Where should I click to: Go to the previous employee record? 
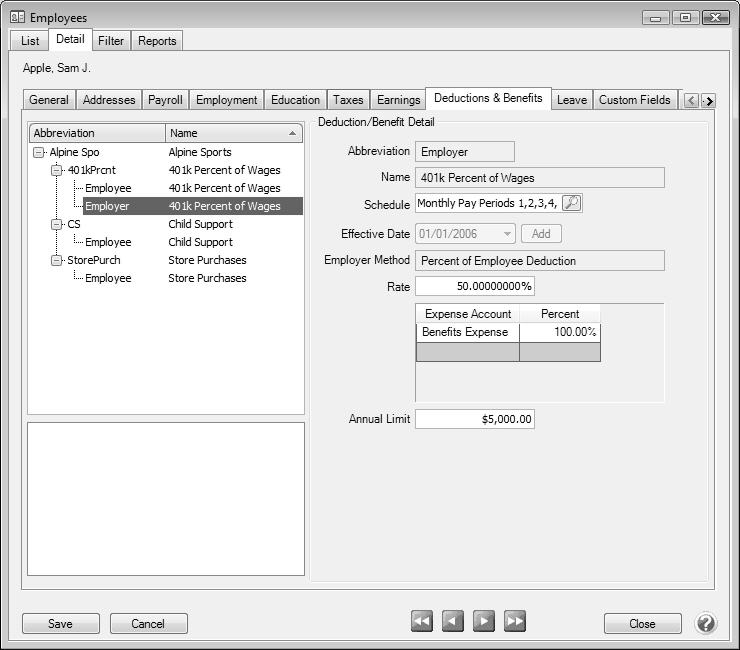point(453,621)
